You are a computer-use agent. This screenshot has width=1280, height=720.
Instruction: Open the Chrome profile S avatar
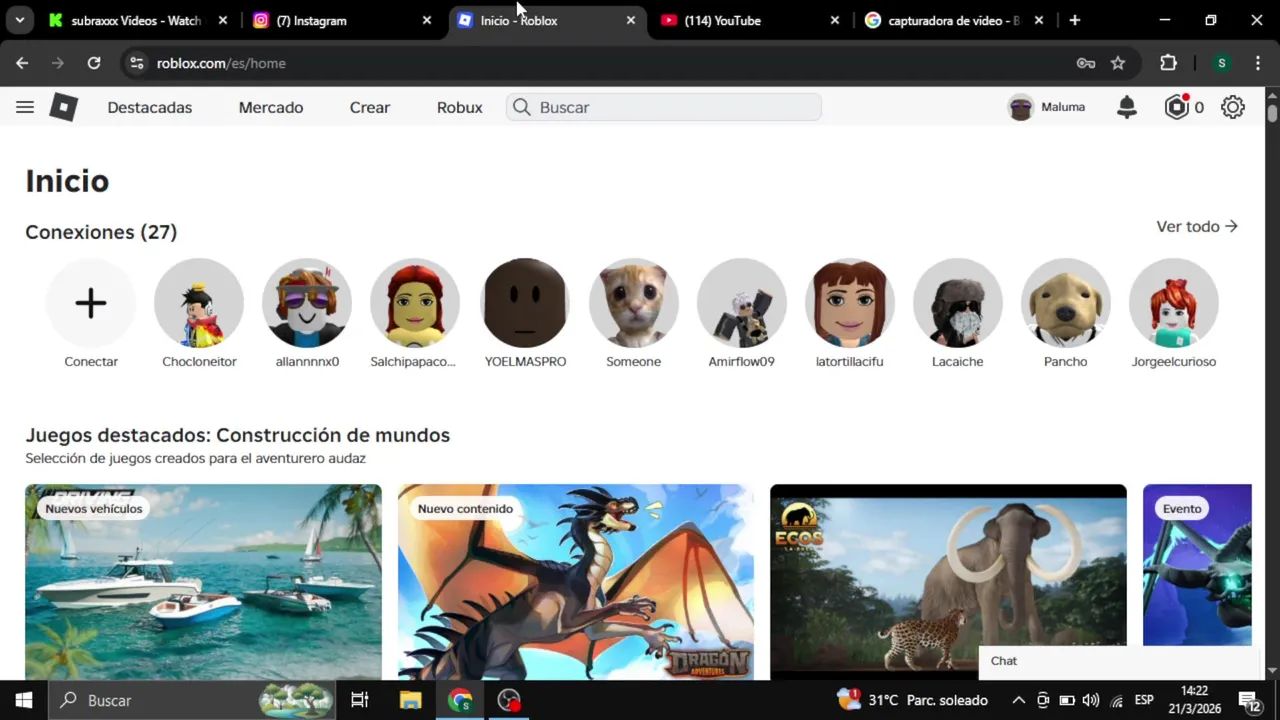[x=1221, y=63]
